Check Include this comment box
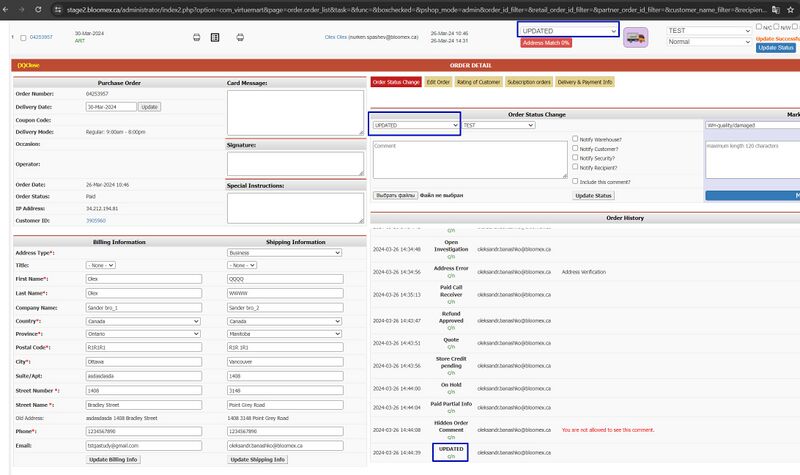The image size is (800, 475). pyautogui.click(x=575, y=181)
